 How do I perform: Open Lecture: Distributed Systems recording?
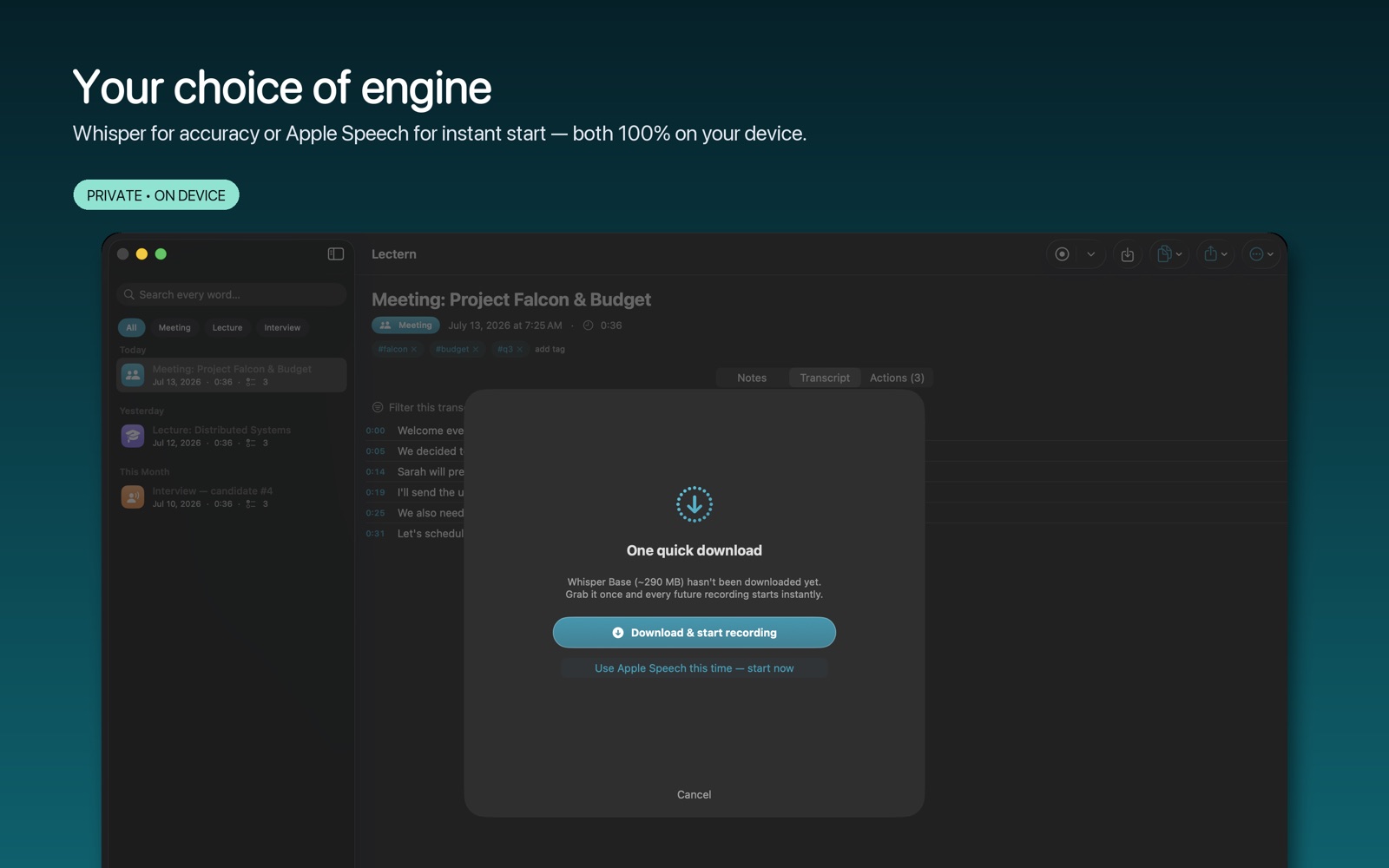coord(231,436)
